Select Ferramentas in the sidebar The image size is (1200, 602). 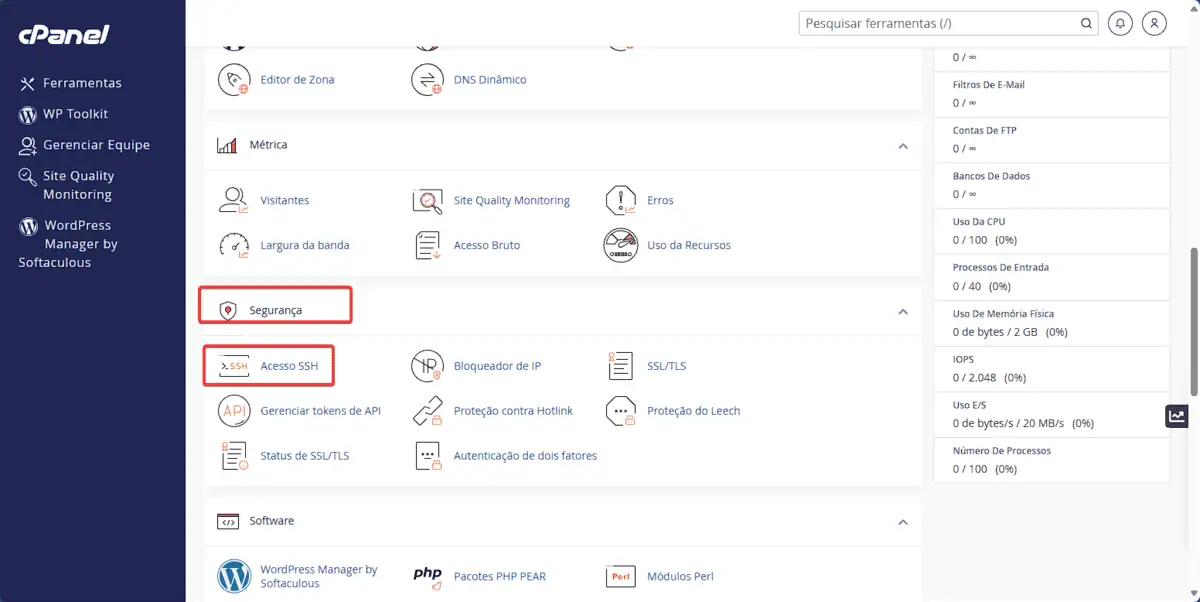[x=82, y=83]
